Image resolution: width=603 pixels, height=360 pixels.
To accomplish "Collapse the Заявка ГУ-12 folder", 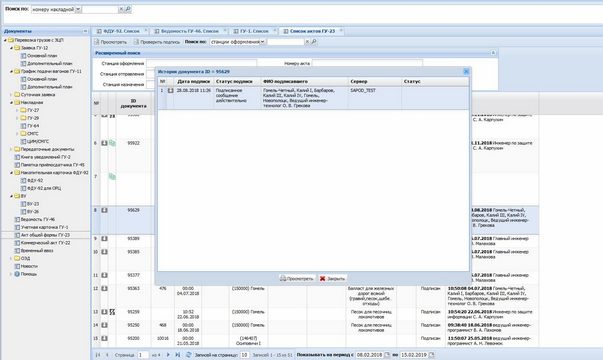I will tap(11, 48).
